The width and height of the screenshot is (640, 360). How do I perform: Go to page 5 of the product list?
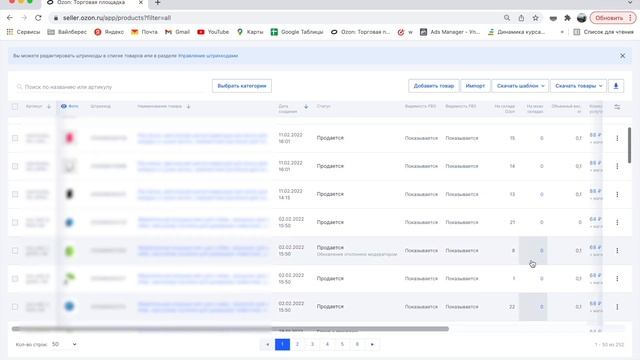pos(342,344)
